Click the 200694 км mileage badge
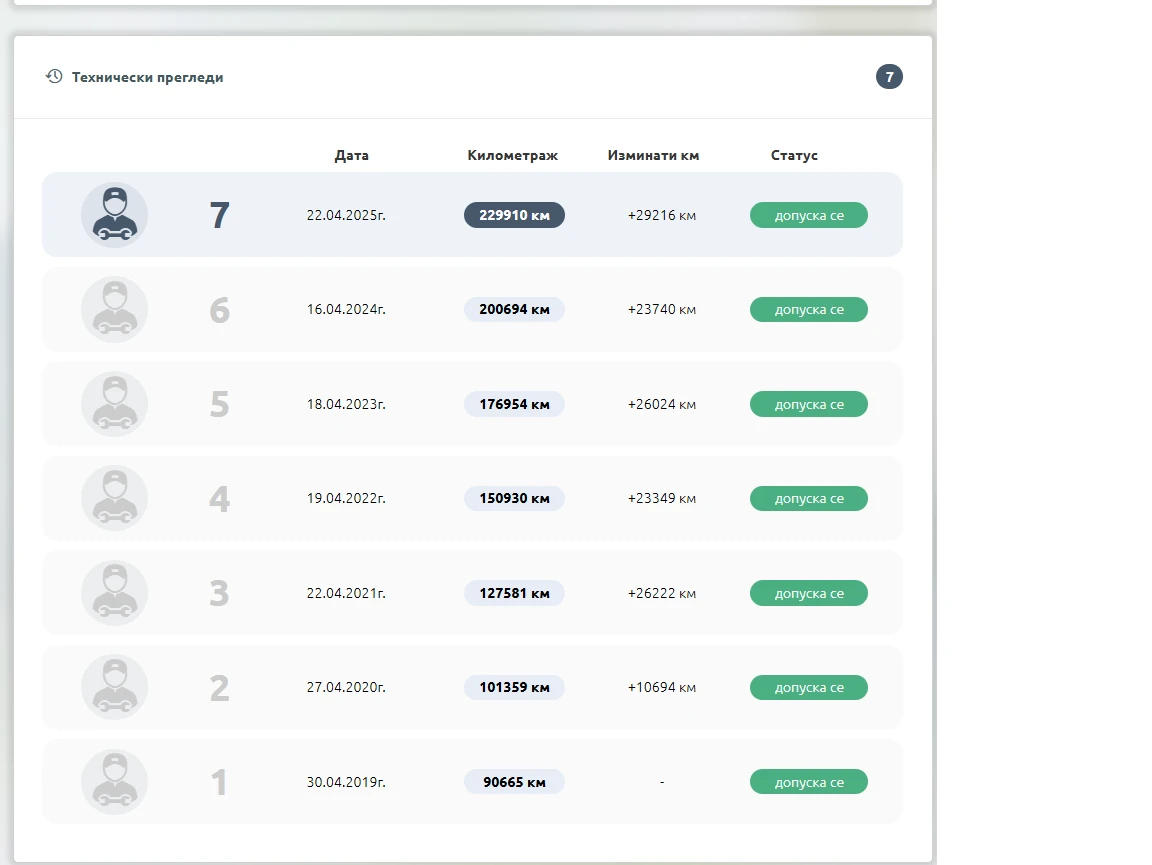 click(x=514, y=310)
